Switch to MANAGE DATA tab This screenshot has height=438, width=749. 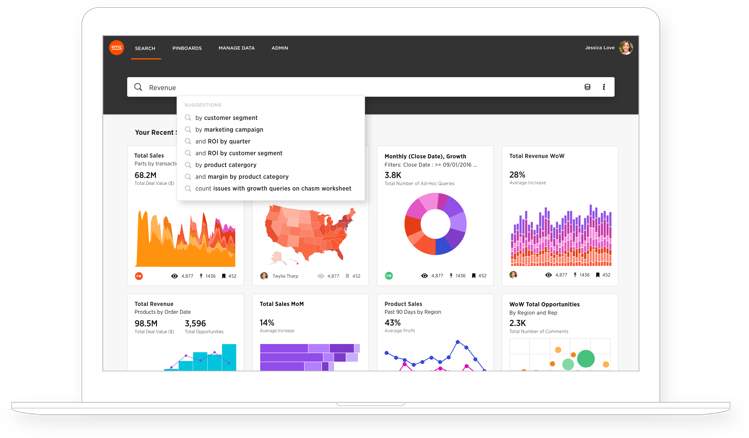[236, 48]
